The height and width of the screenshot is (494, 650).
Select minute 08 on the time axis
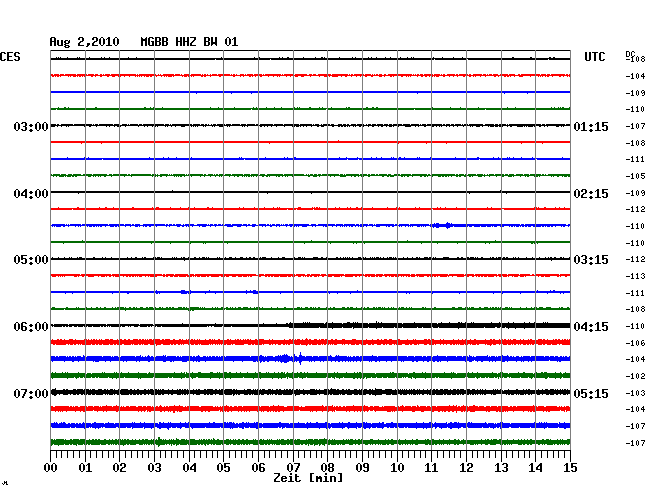[327, 468]
